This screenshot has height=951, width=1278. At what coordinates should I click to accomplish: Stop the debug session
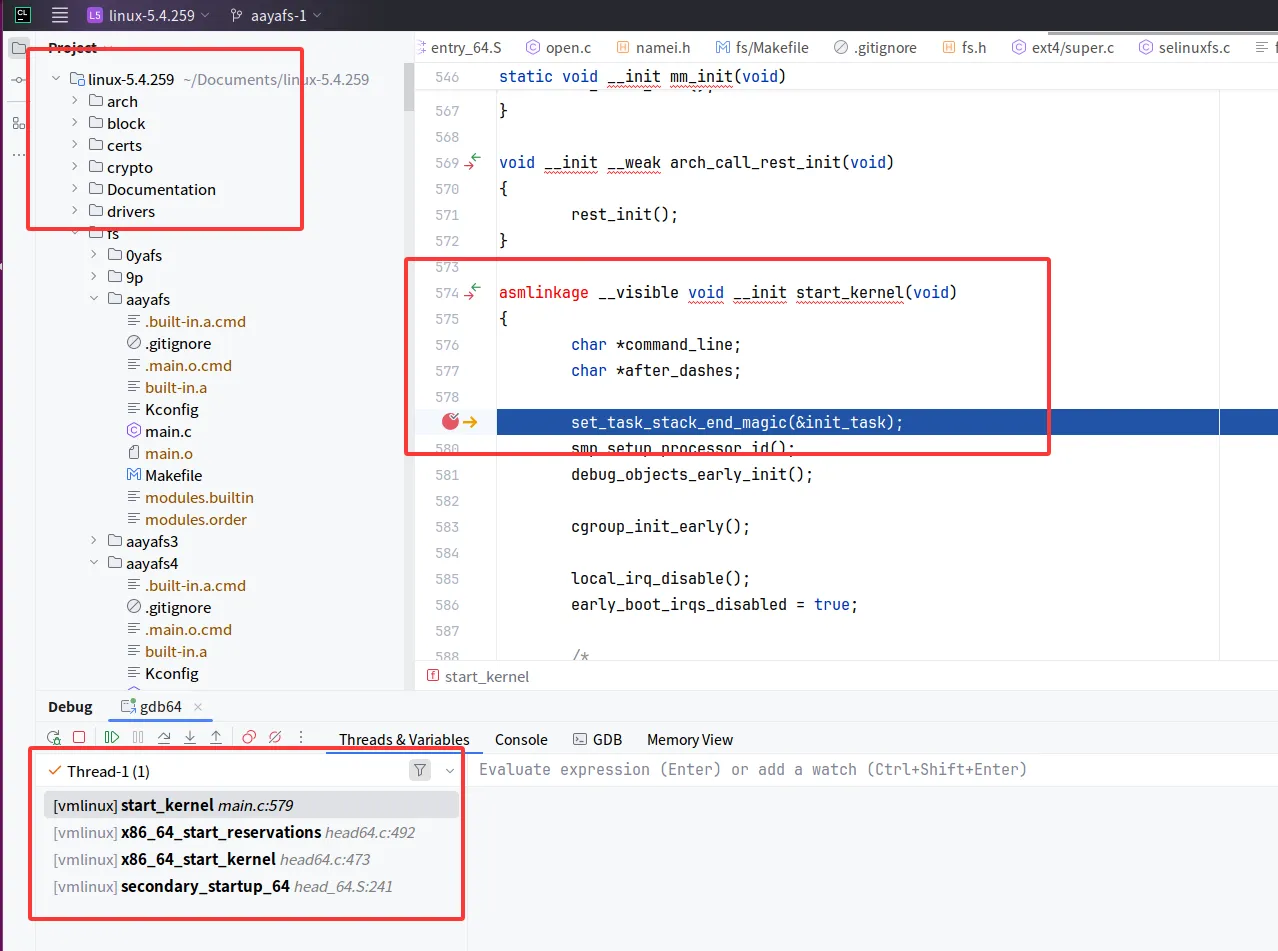(x=79, y=738)
